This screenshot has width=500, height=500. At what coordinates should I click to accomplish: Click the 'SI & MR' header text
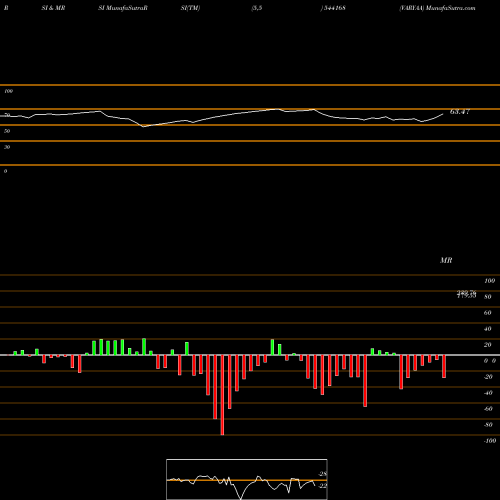[53, 8]
